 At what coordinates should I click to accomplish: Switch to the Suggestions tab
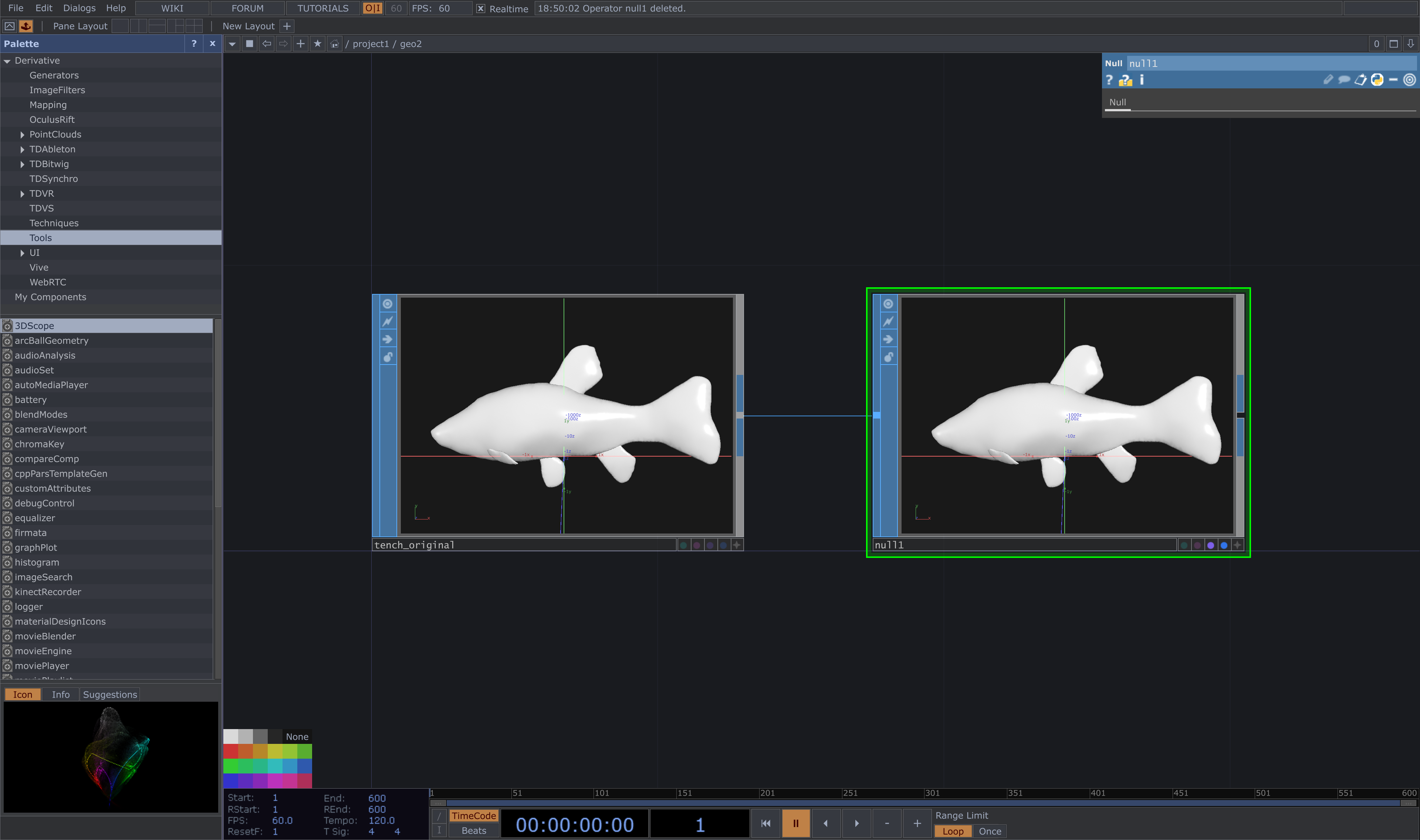click(x=110, y=695)
